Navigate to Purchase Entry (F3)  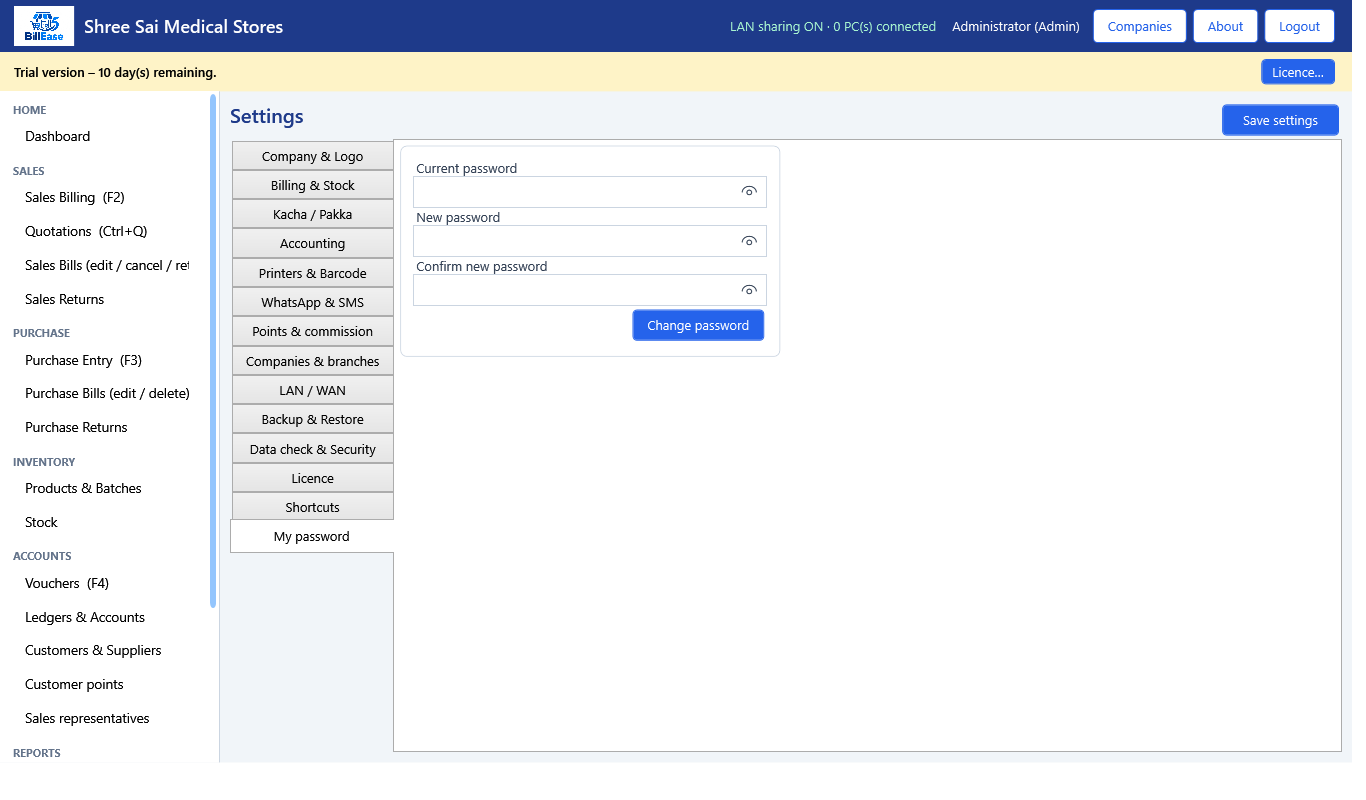pos(84,361)
